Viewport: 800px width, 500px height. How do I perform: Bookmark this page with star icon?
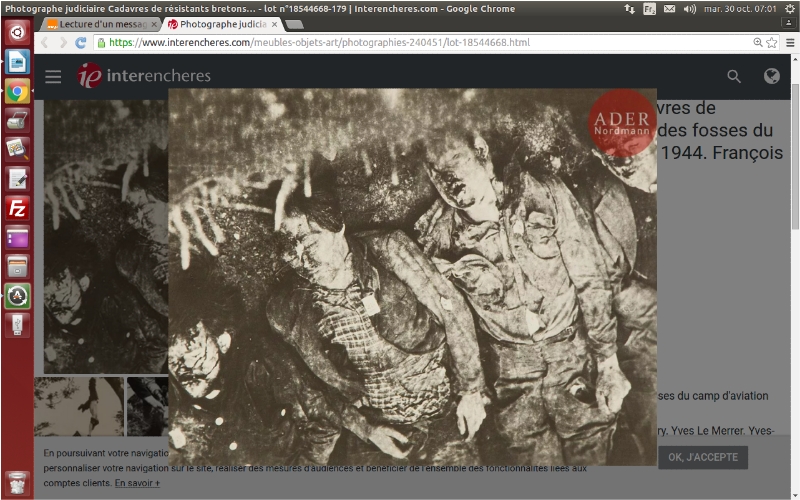771,43
